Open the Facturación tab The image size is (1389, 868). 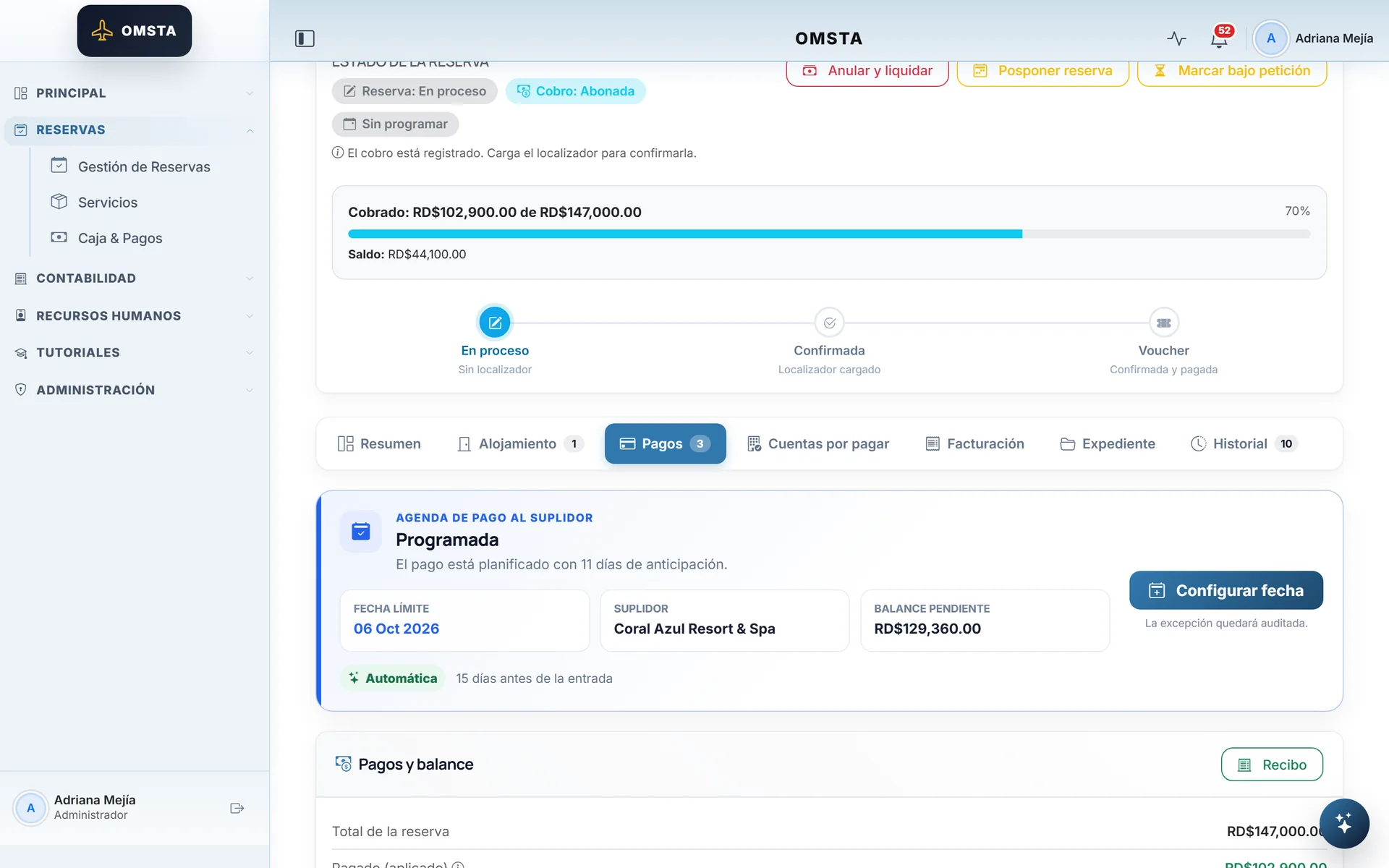[x=975, y=443]
